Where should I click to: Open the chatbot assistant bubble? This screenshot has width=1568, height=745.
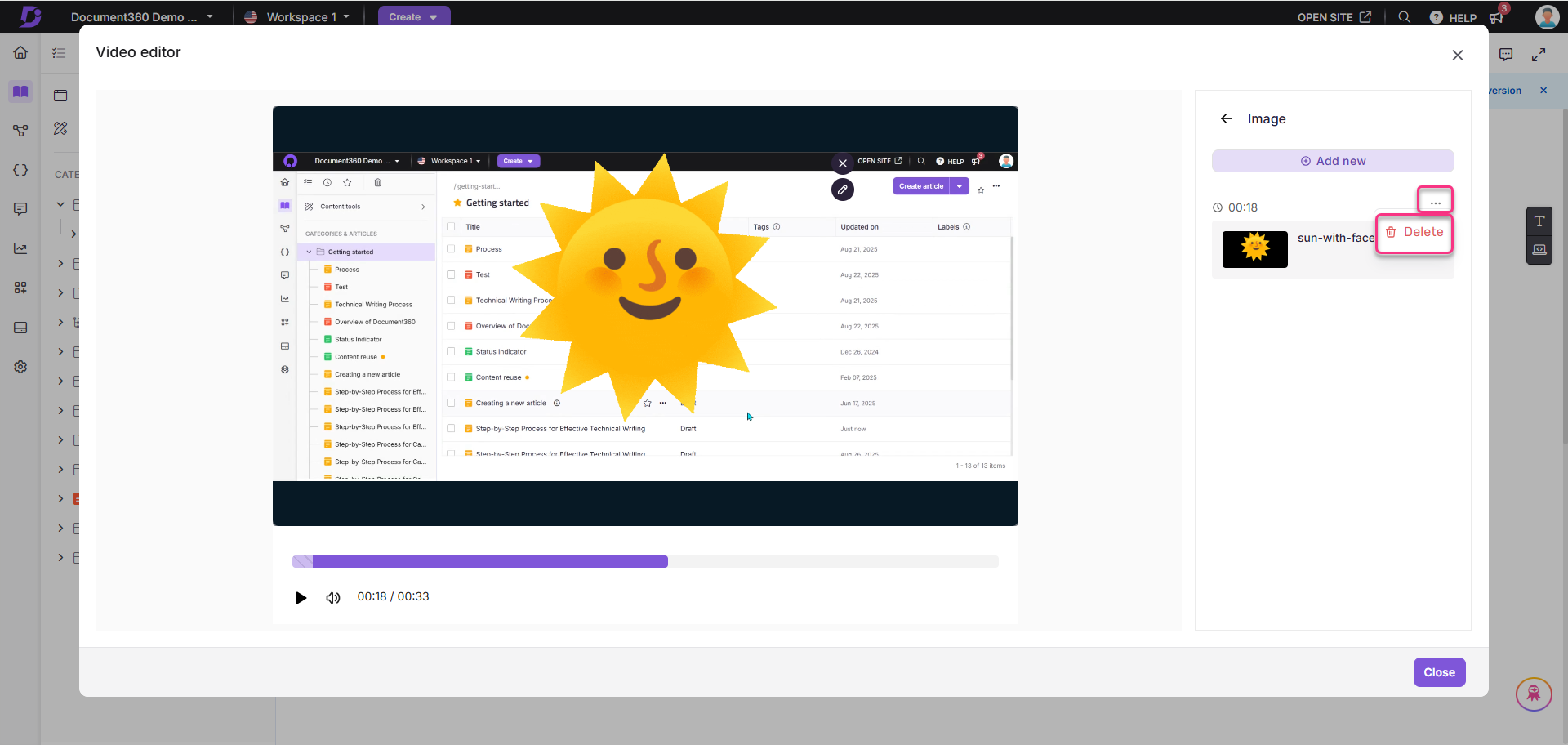(x=1534, y=694)
